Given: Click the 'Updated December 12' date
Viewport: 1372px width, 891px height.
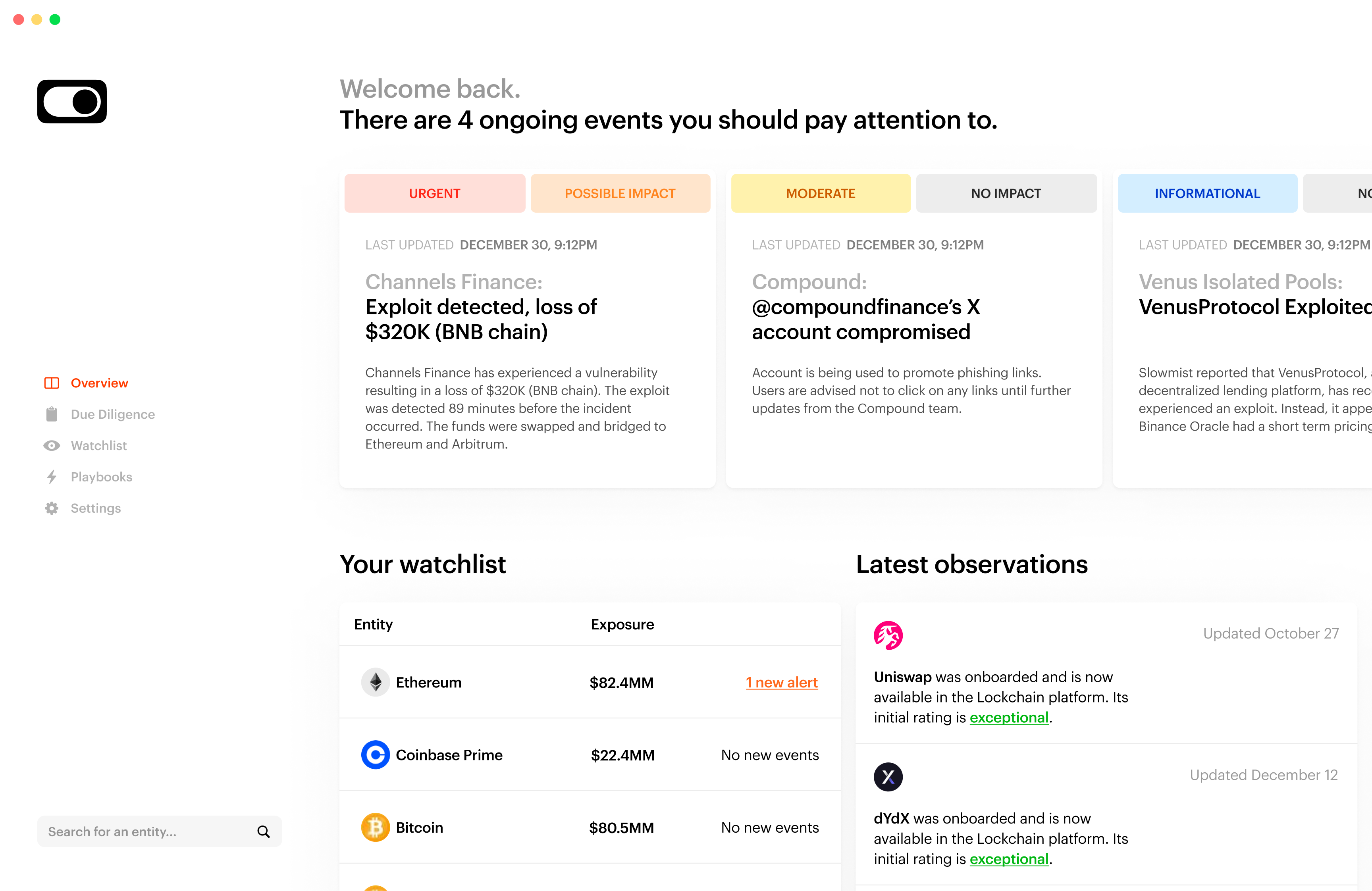Looking at the screenshot, I should tap(1264, 775).
